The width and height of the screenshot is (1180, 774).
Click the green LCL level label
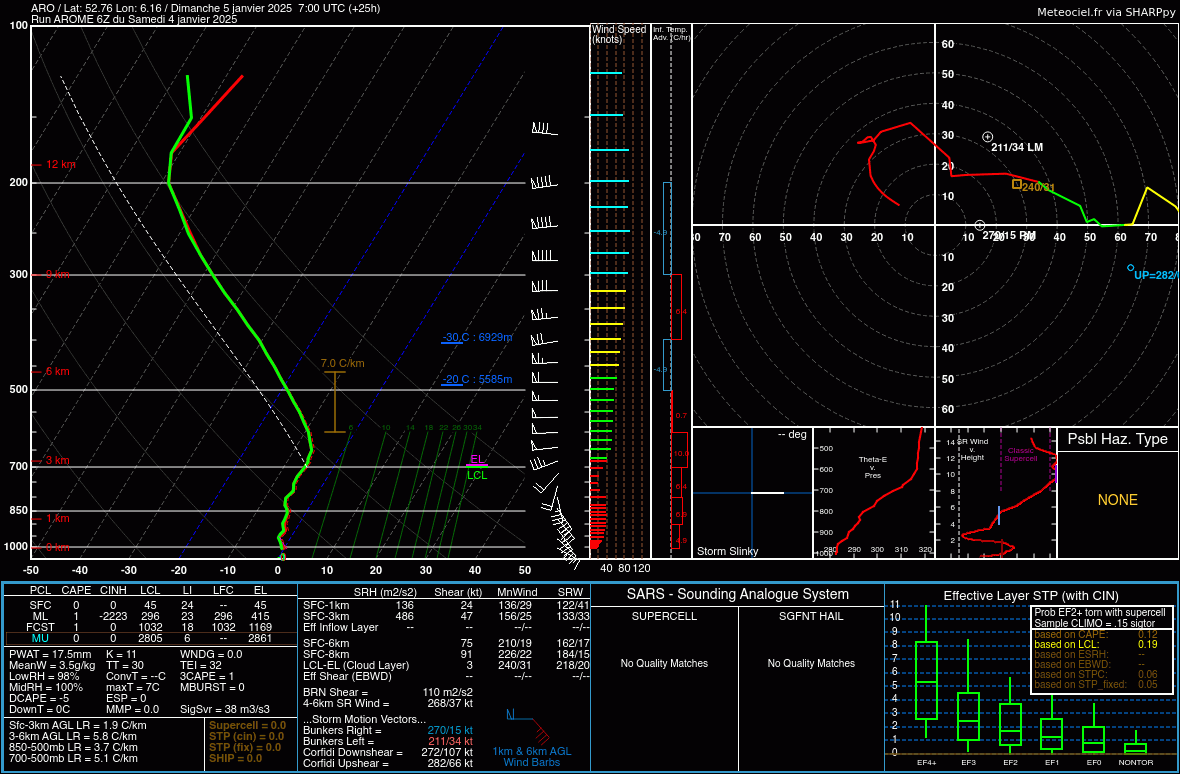(477, 475)
